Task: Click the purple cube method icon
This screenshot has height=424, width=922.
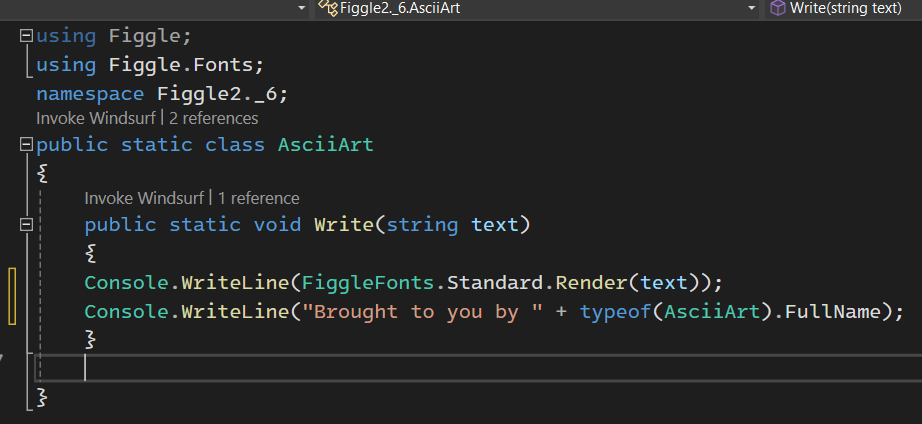Action: 778,8
